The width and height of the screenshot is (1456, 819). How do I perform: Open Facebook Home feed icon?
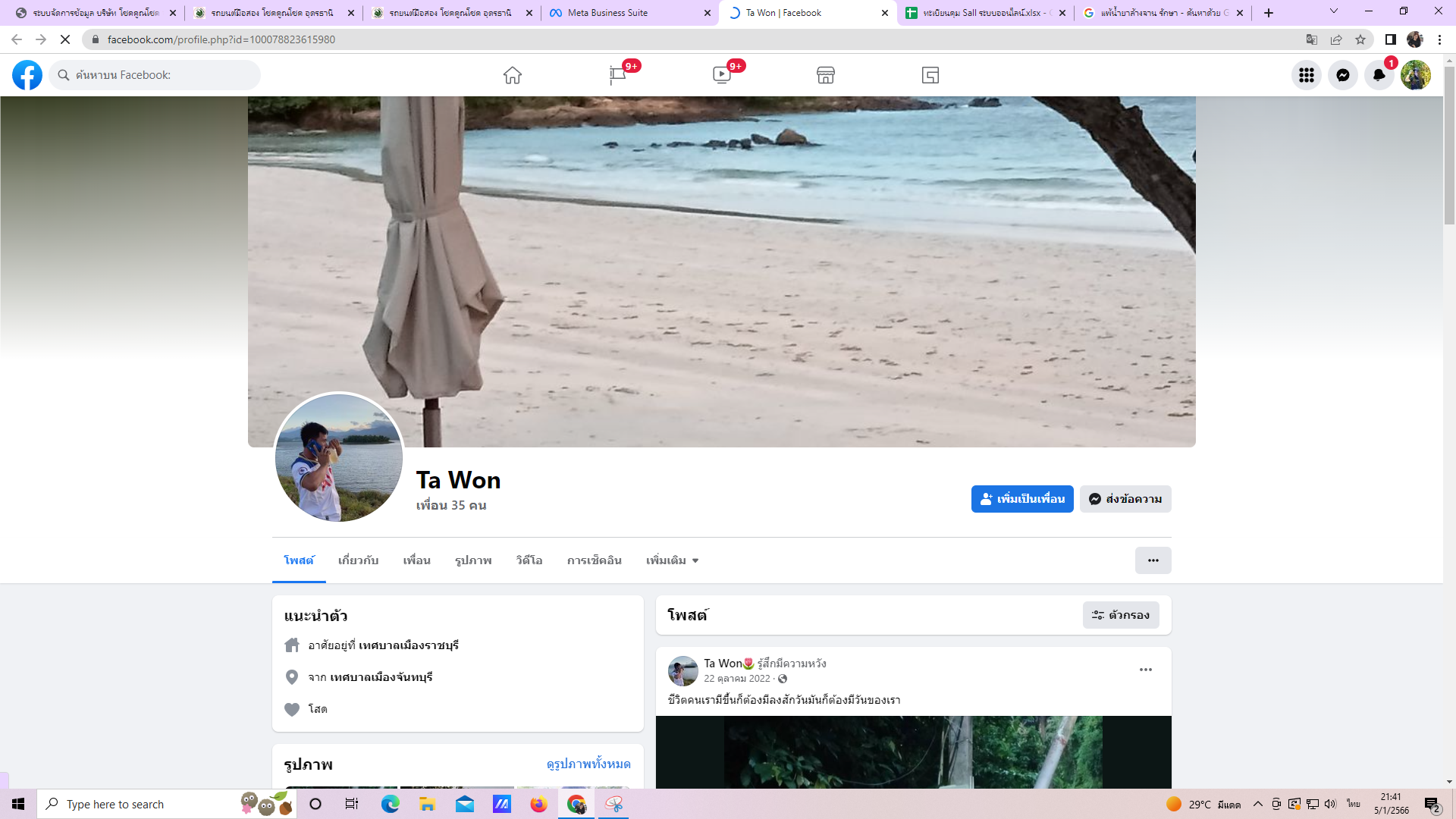click(x=512, y=75)
